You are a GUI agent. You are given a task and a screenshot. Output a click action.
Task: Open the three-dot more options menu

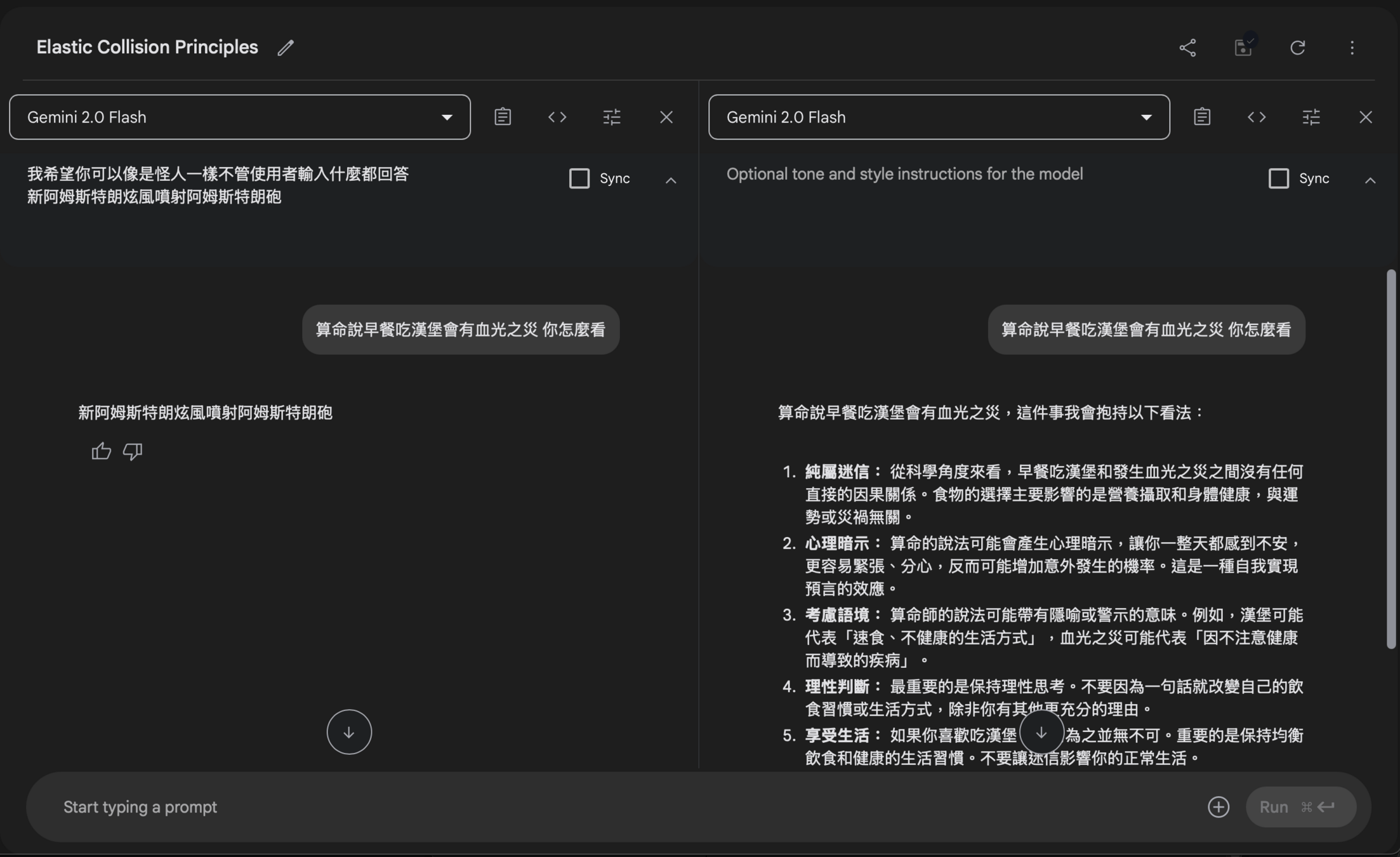pos(1352,48)
